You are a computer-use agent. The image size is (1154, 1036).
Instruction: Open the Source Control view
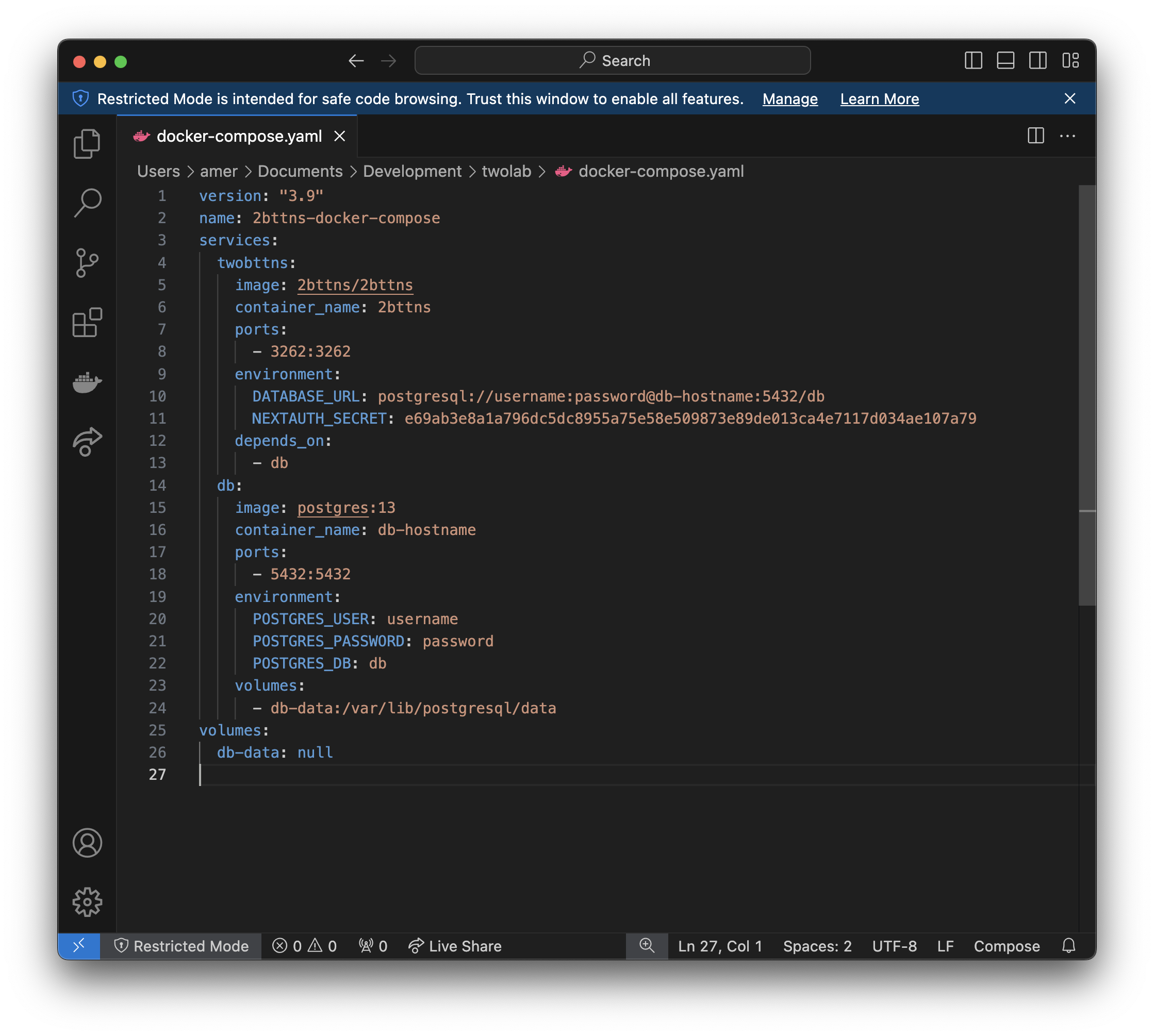coord(87,262)
